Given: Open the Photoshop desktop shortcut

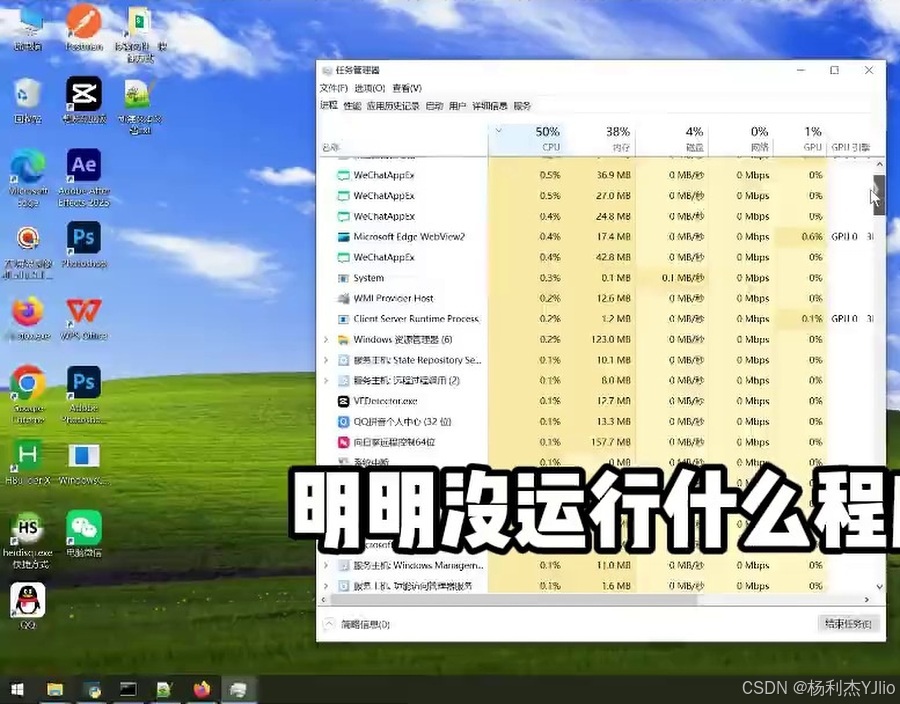Looking at the screenshot, I should tap(84, 244).
